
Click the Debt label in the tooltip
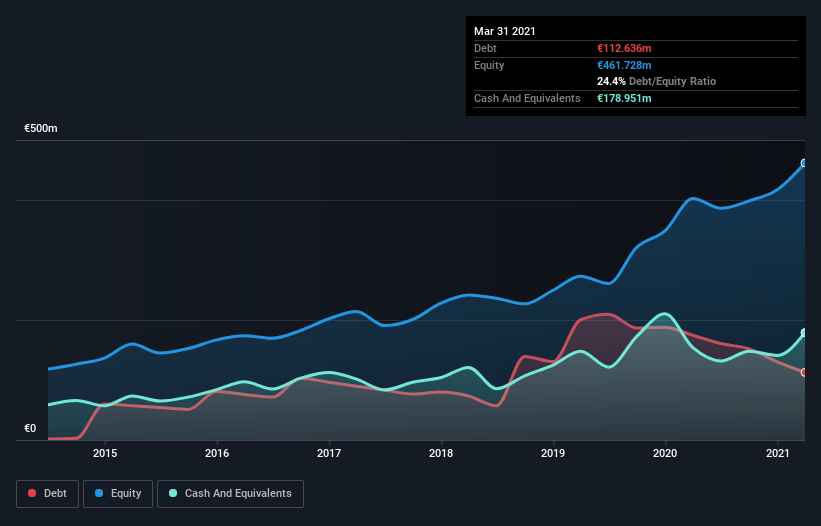485,48
